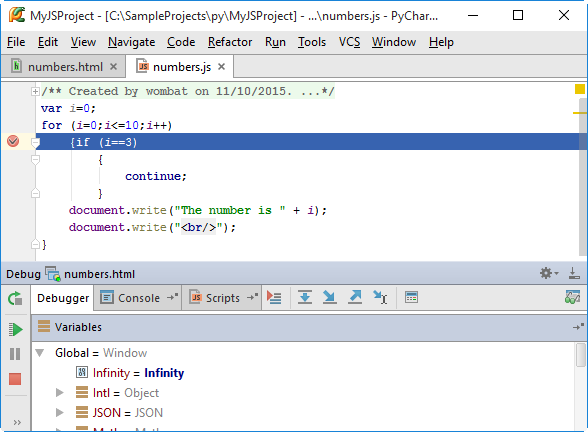Image resolution: width=588 pixels, height=432 pixels.
Task: Click the yellow inspection status indicator
Action: [x=580, y=89]
